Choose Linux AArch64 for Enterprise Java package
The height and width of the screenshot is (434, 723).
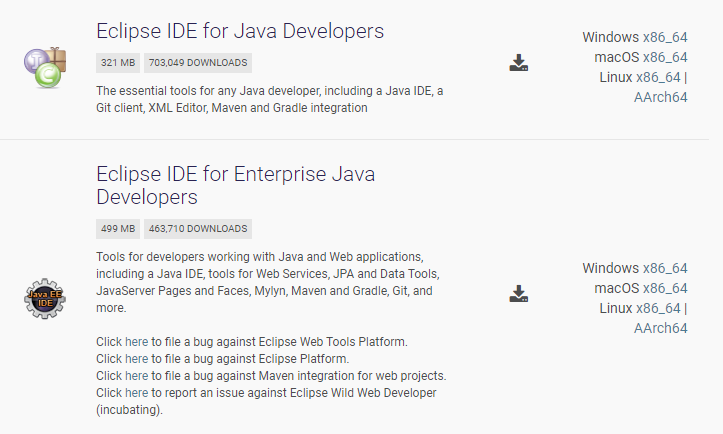[x=661, y=328]
